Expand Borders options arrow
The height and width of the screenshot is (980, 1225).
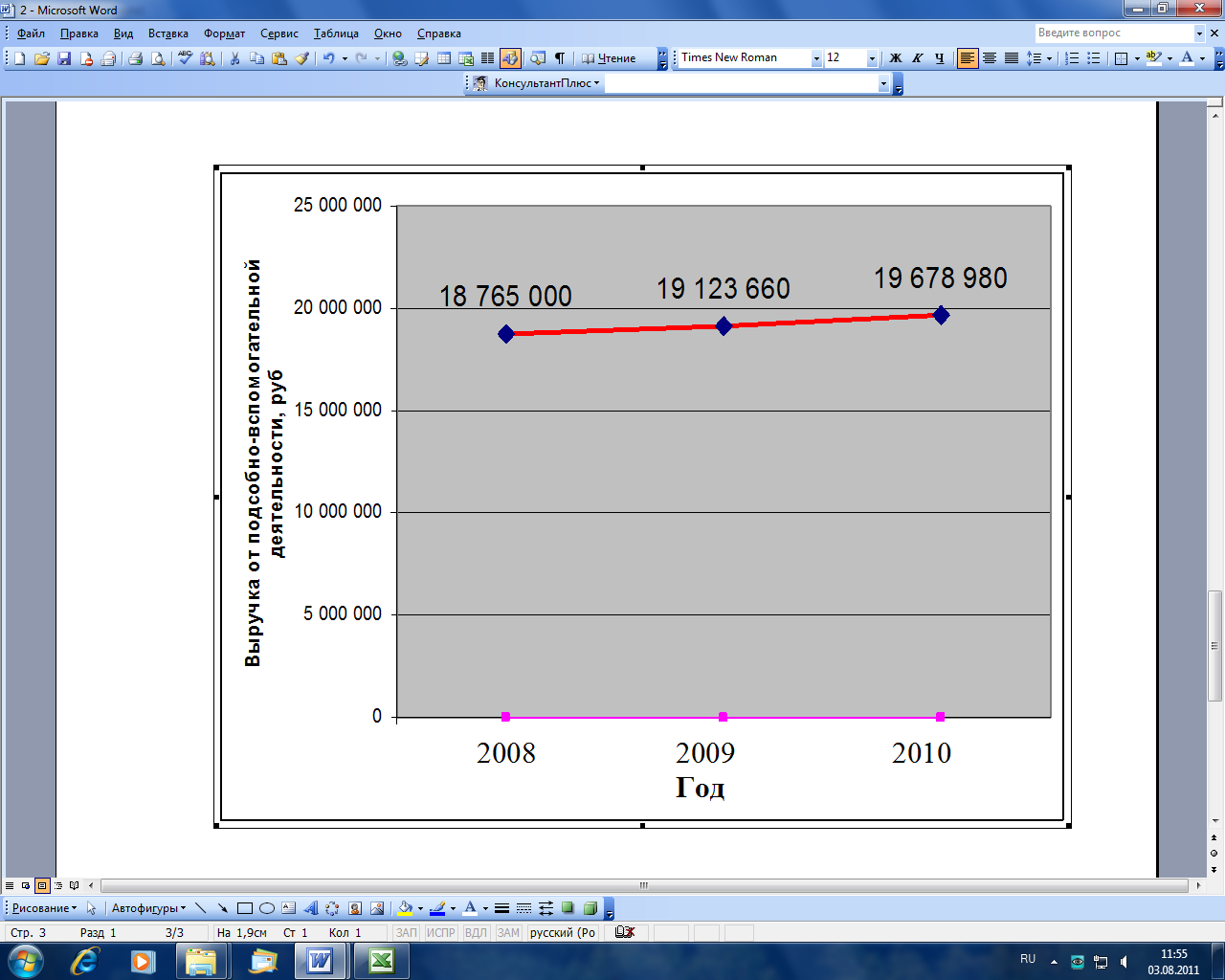(x=1136, y=58)
